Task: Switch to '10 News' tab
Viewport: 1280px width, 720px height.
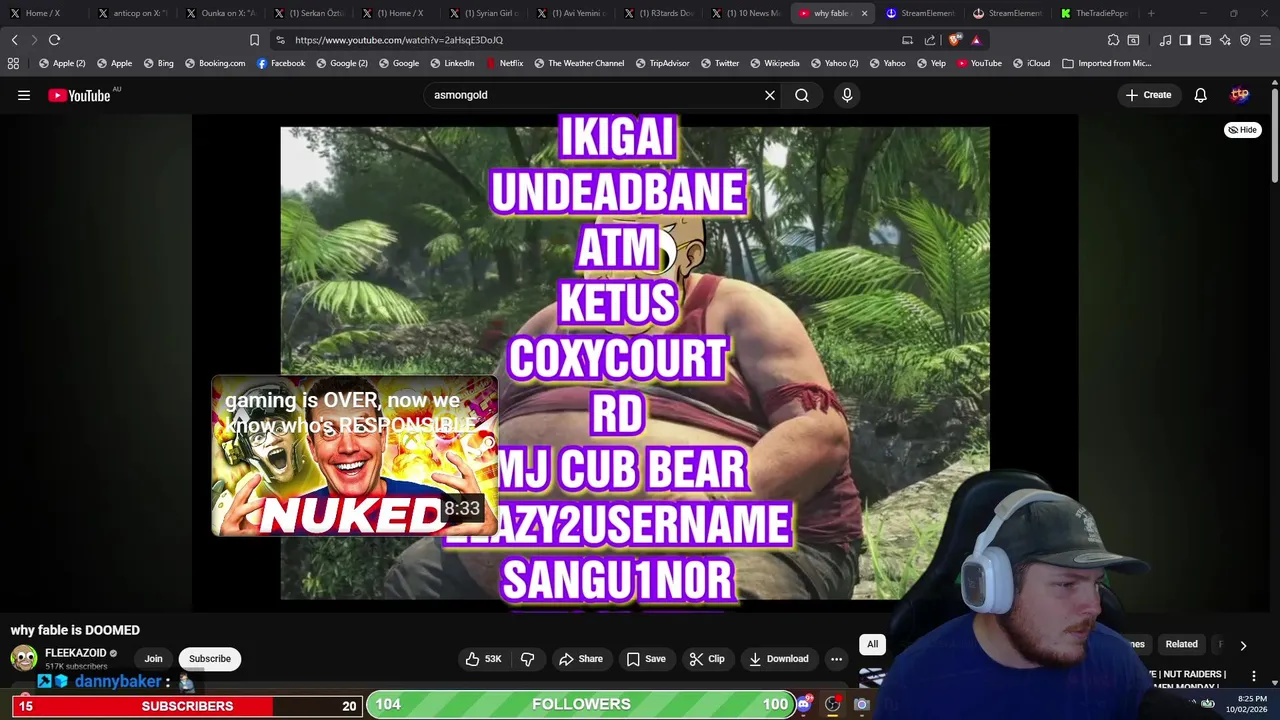Action: 744,13
